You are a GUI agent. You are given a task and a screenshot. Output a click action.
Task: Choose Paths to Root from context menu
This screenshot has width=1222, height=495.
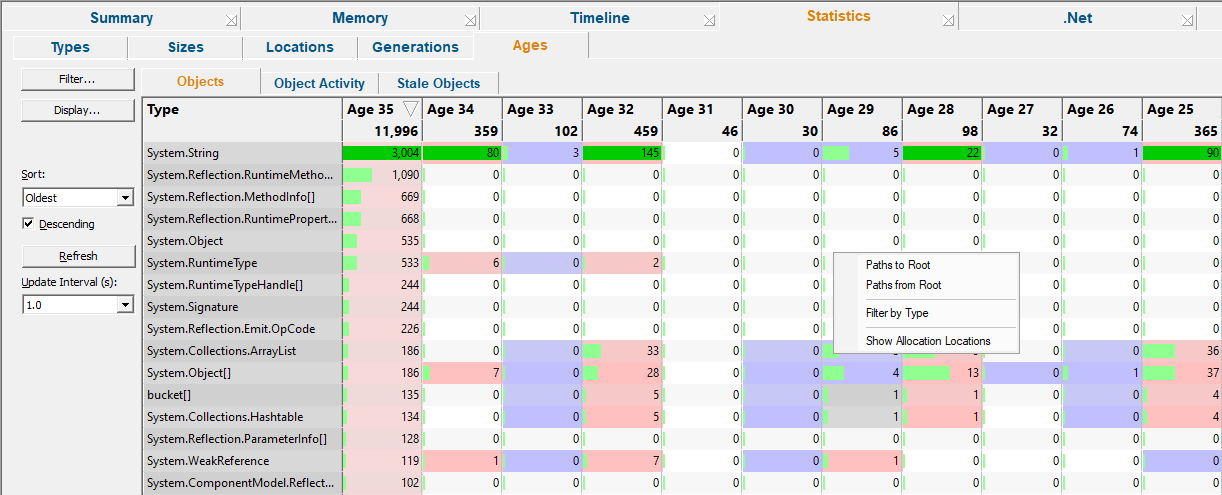coord(925,265)
